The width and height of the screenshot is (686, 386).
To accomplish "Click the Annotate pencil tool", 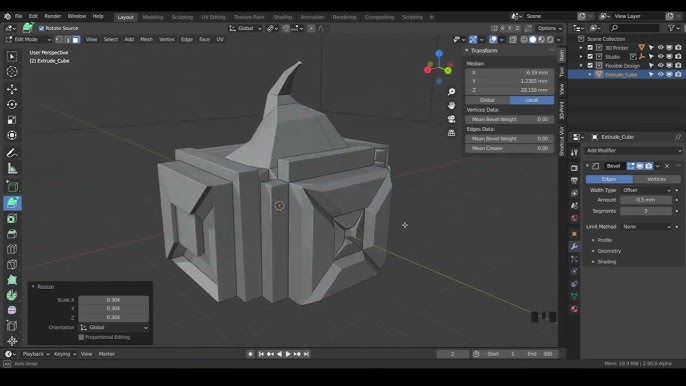I will pos(12,153).
